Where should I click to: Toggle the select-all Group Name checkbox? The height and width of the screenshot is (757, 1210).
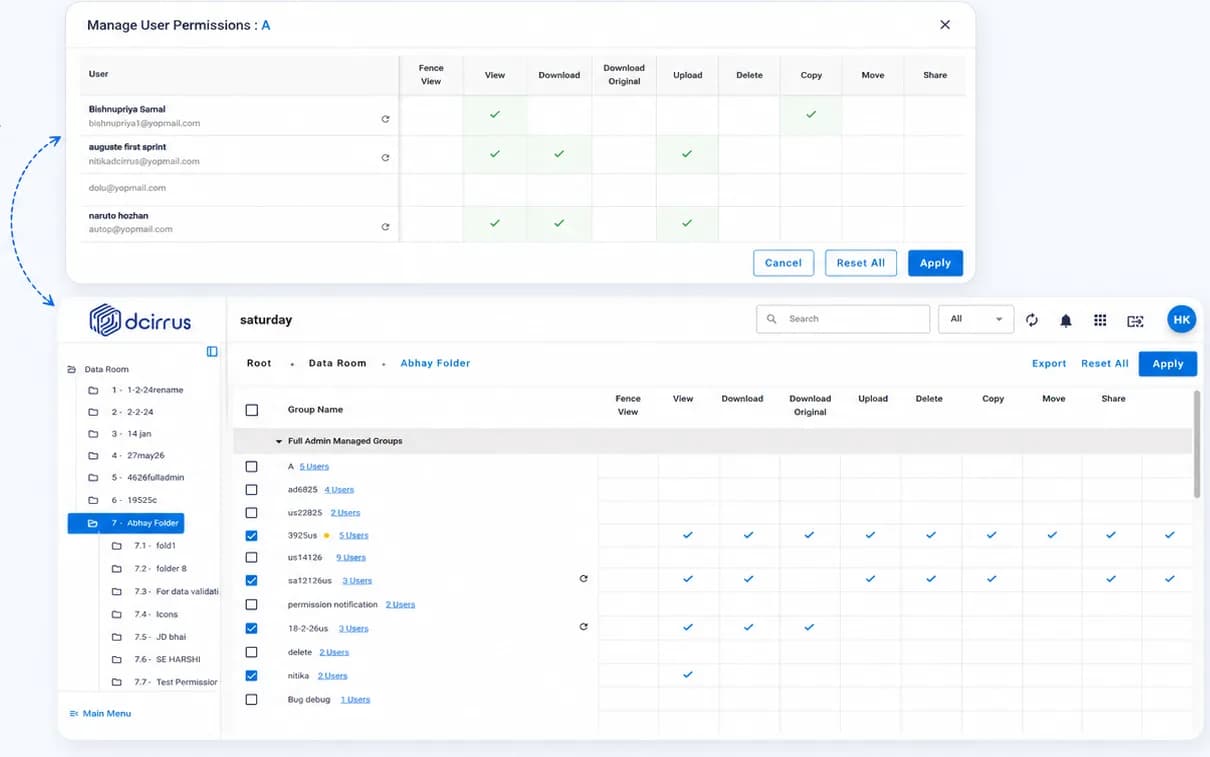252,410
